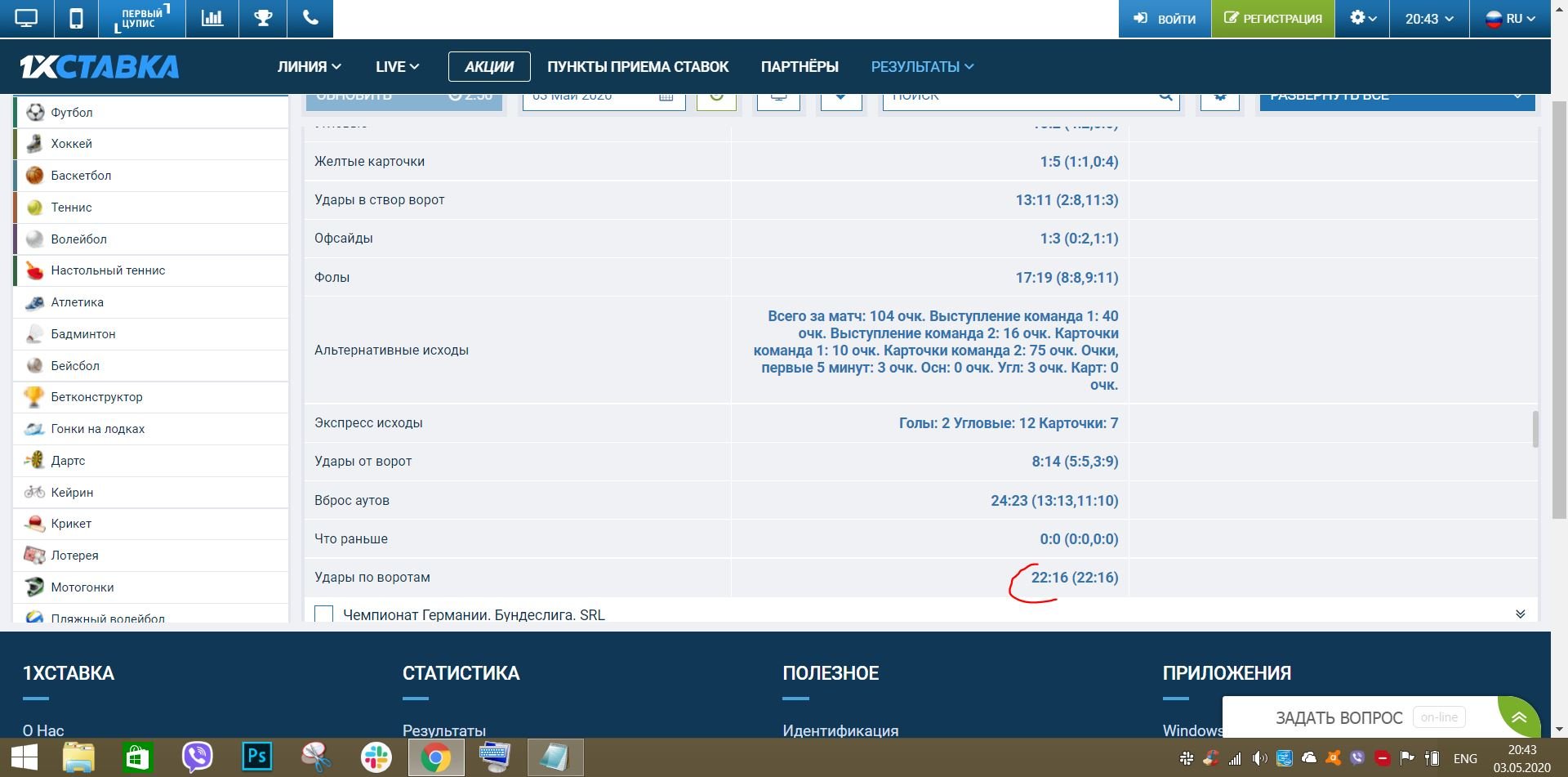Open the РЕЗУЛЬТАТЫ menu

pos(922,67)
